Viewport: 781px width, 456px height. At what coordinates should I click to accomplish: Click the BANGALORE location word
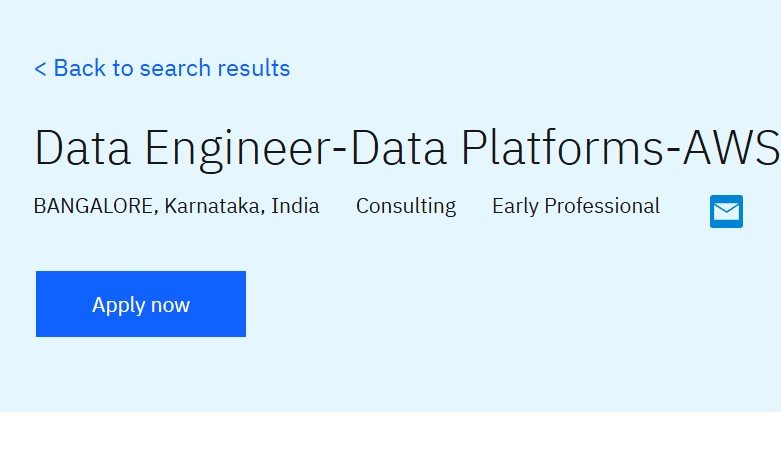pyautogui.click(x=95, y=206)
